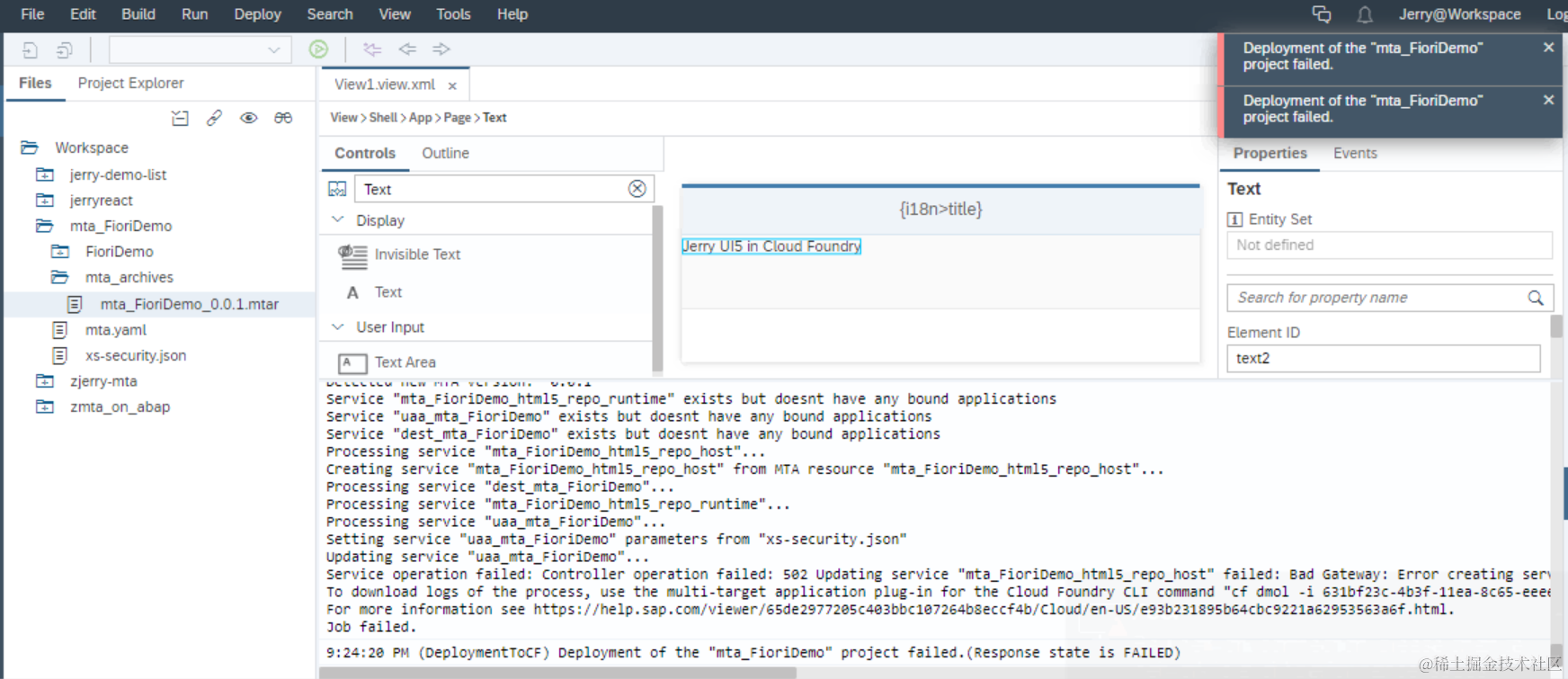
Task: Click the mta.yaml file icon
Action: point(60,330)
